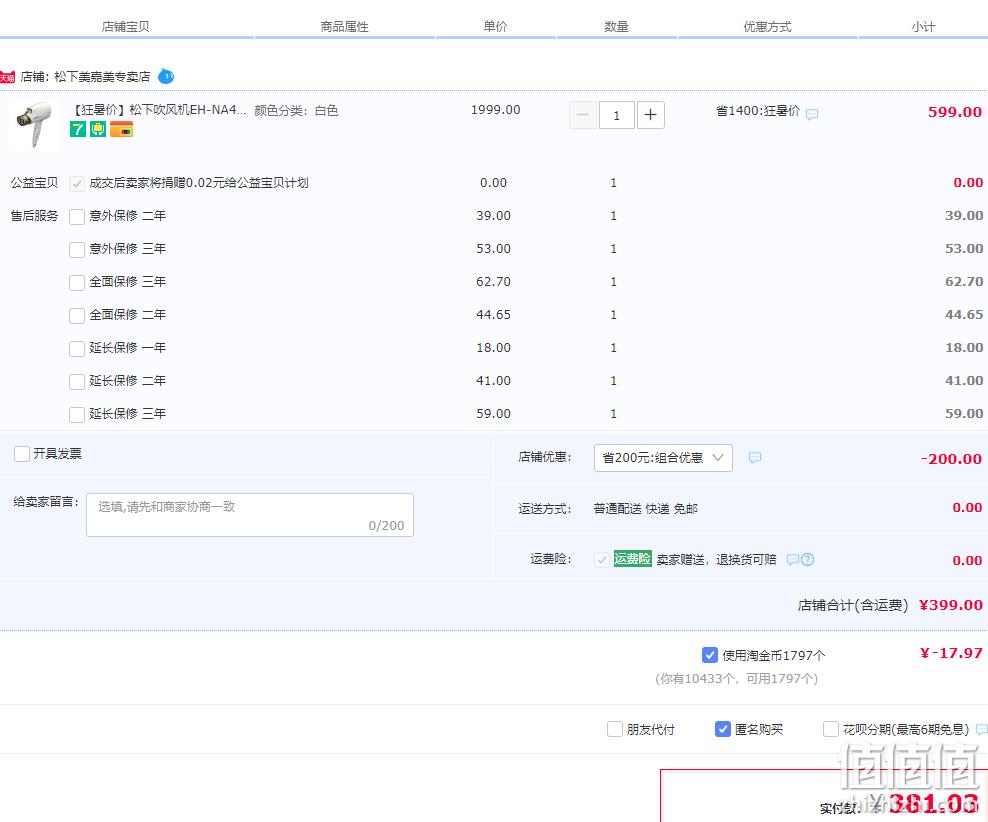The image size is (988, 822).
Task: Click the orange credit card badge icon
Action: pos(121,130)
